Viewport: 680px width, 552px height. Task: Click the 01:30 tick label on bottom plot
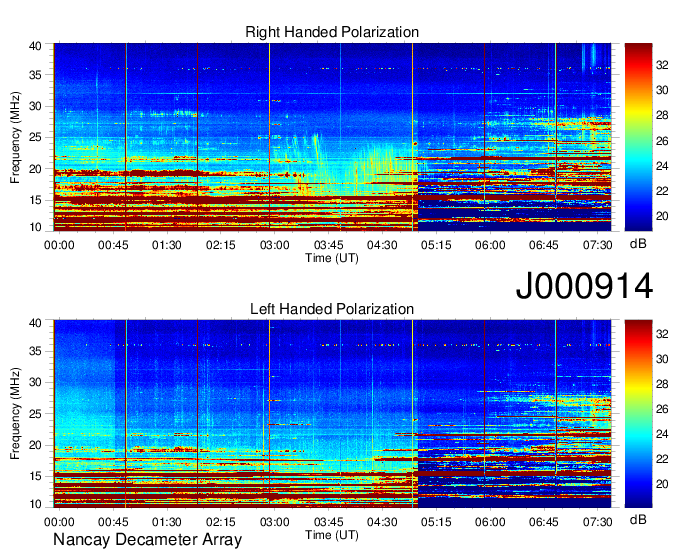167,523
